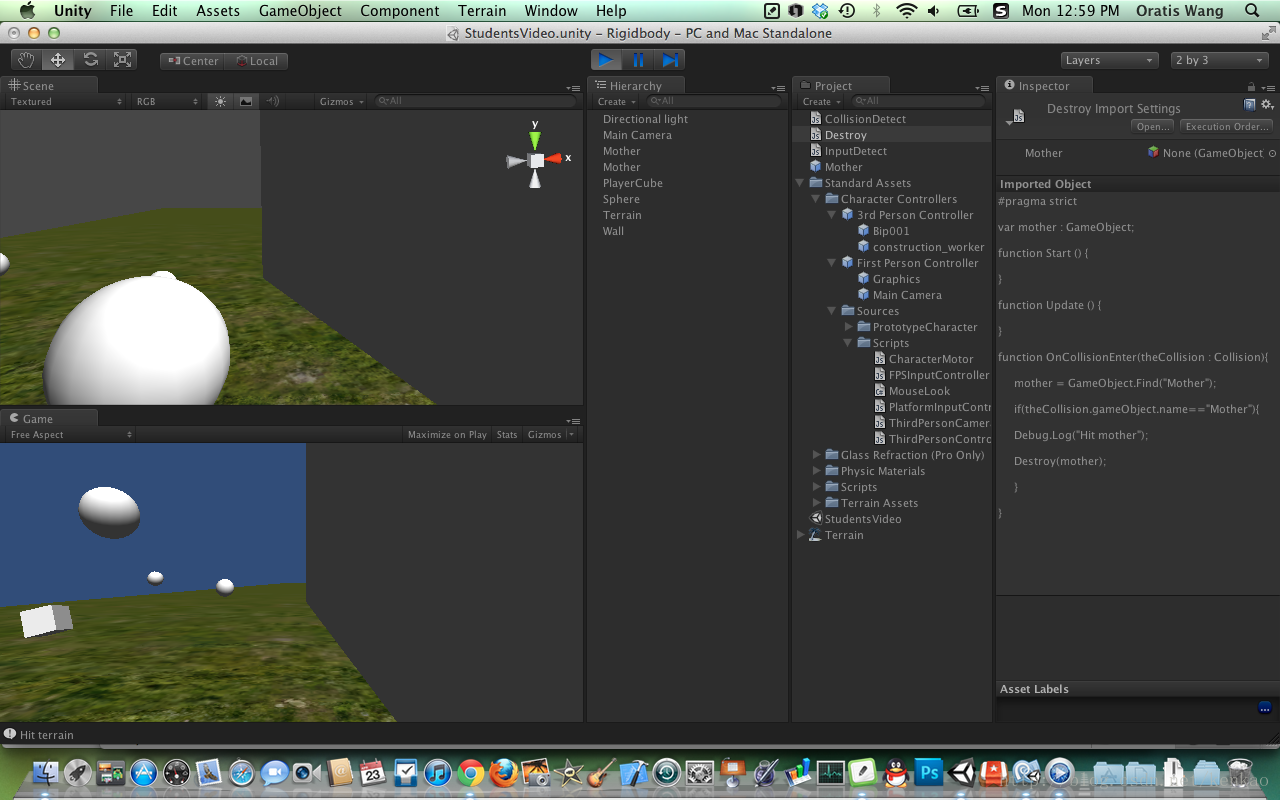
Task: Collapse First Person Controller prefab
Action: (832, 263)
